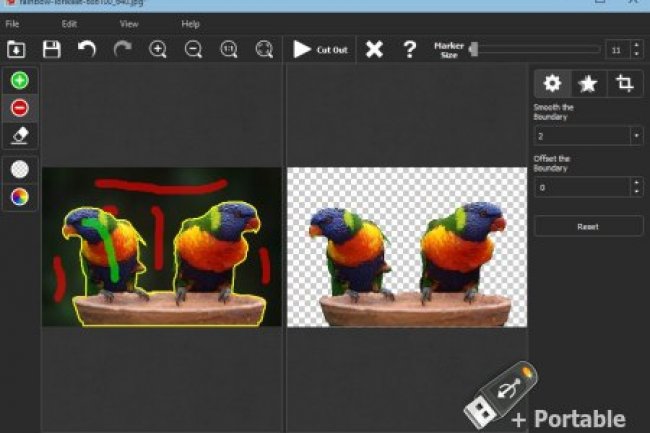Open the Edit menu

point(69,24)
